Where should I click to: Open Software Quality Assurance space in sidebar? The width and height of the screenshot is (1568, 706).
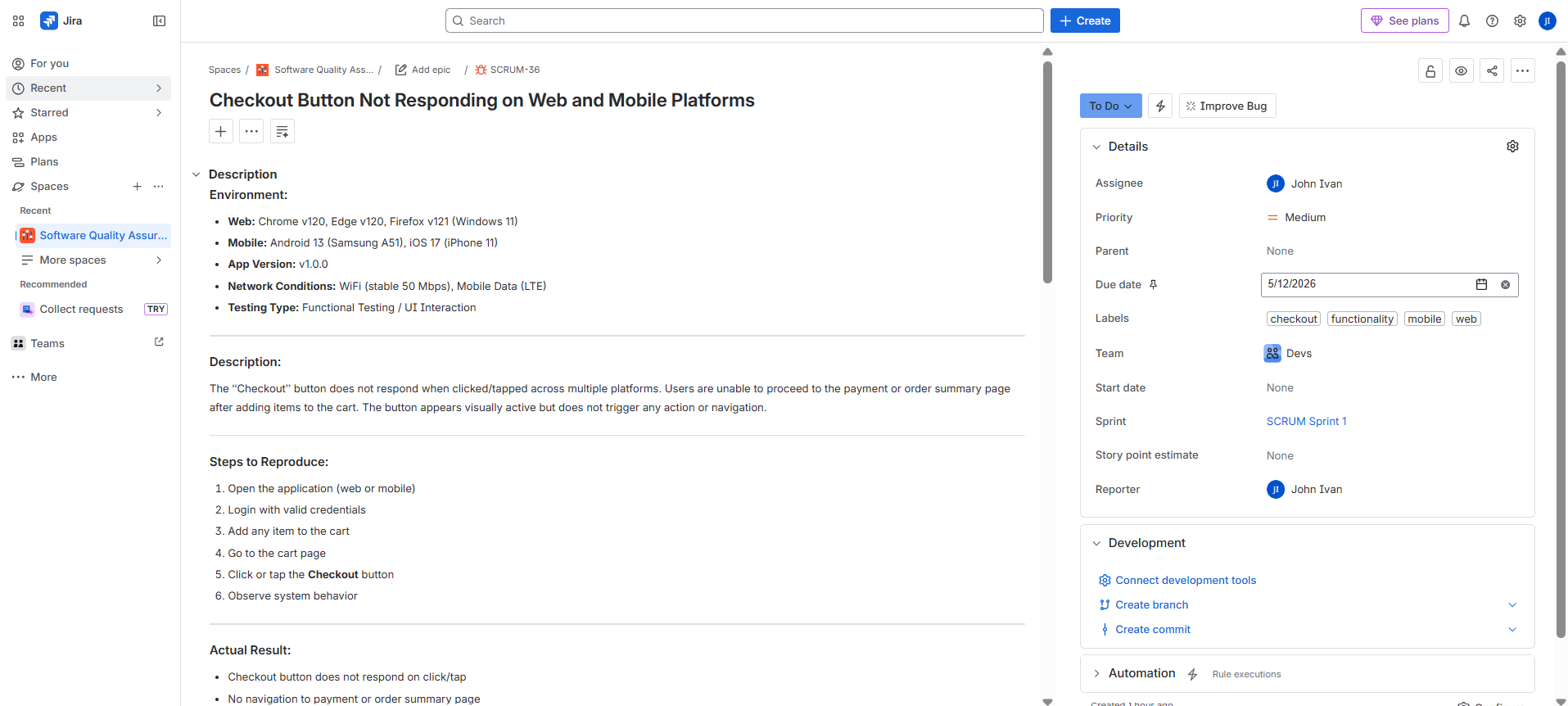point(93,235)
